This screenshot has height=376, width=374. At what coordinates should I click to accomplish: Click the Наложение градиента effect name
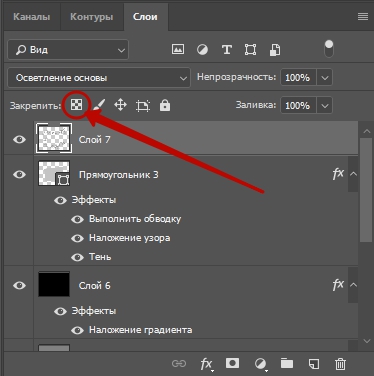(x=141, y=330)
